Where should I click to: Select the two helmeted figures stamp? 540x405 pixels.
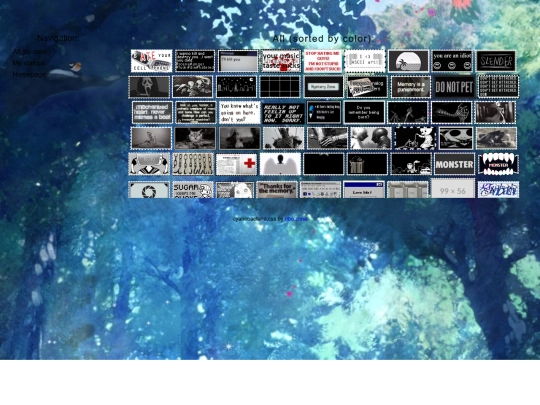371,138
